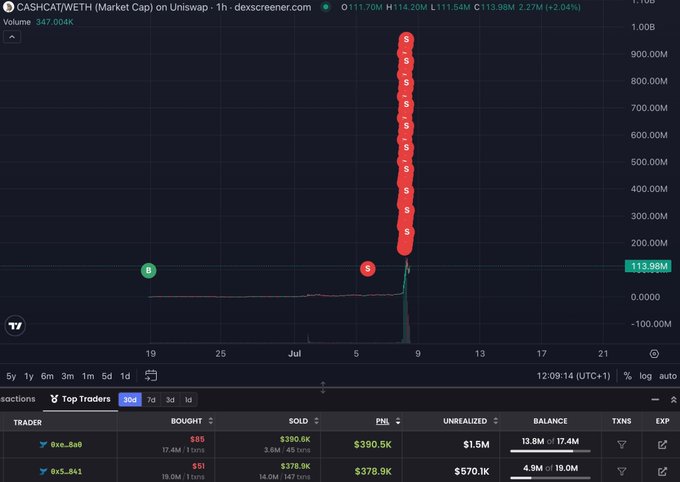This screenshot has width=680, height=482.
Task: Click the TradingView logo icon
Action: (15, 325)
